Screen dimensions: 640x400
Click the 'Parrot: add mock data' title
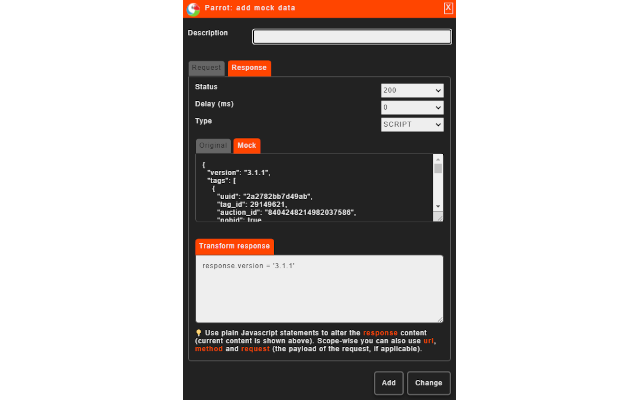click(250, 8)
